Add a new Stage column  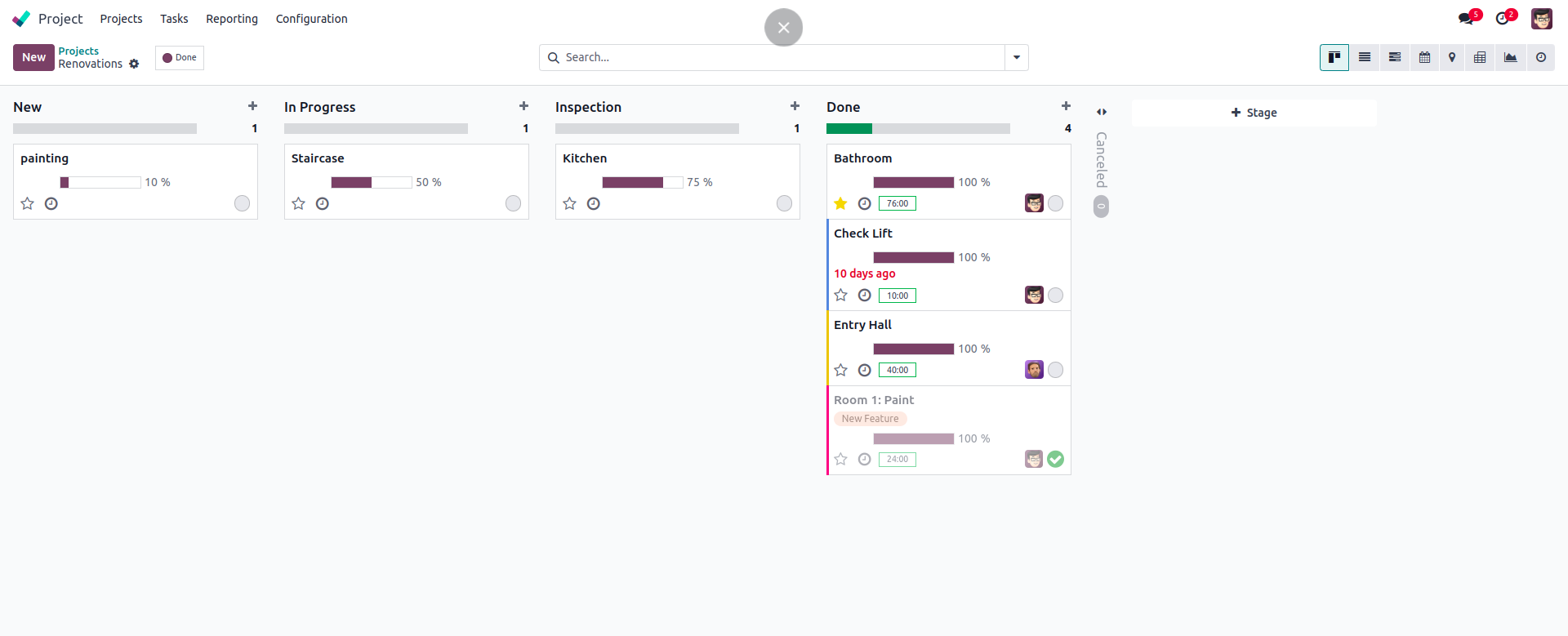1254,113
